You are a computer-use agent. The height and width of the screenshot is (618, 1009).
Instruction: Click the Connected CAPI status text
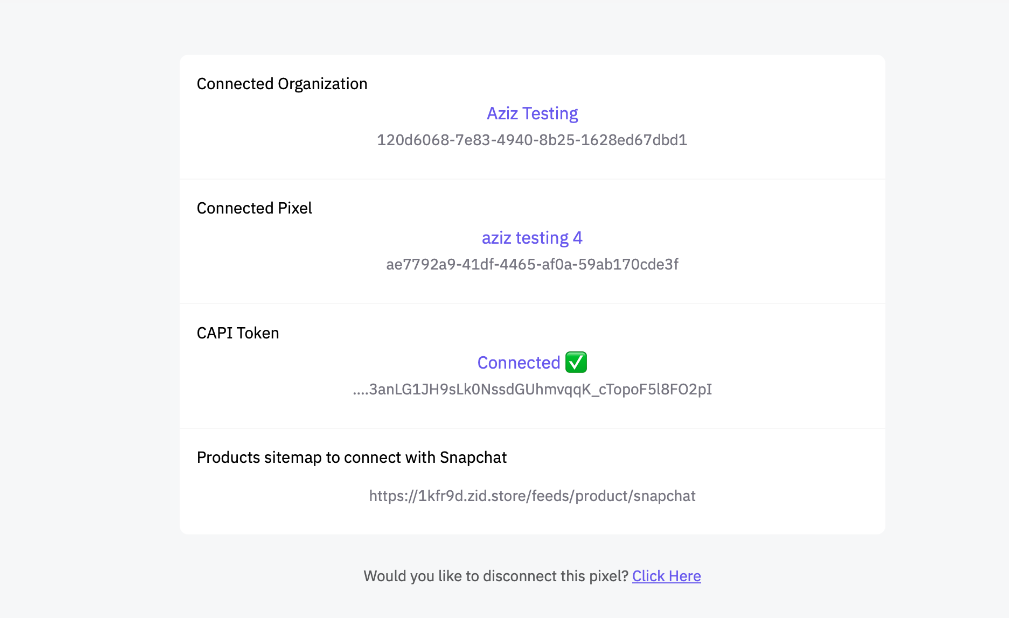519,362
